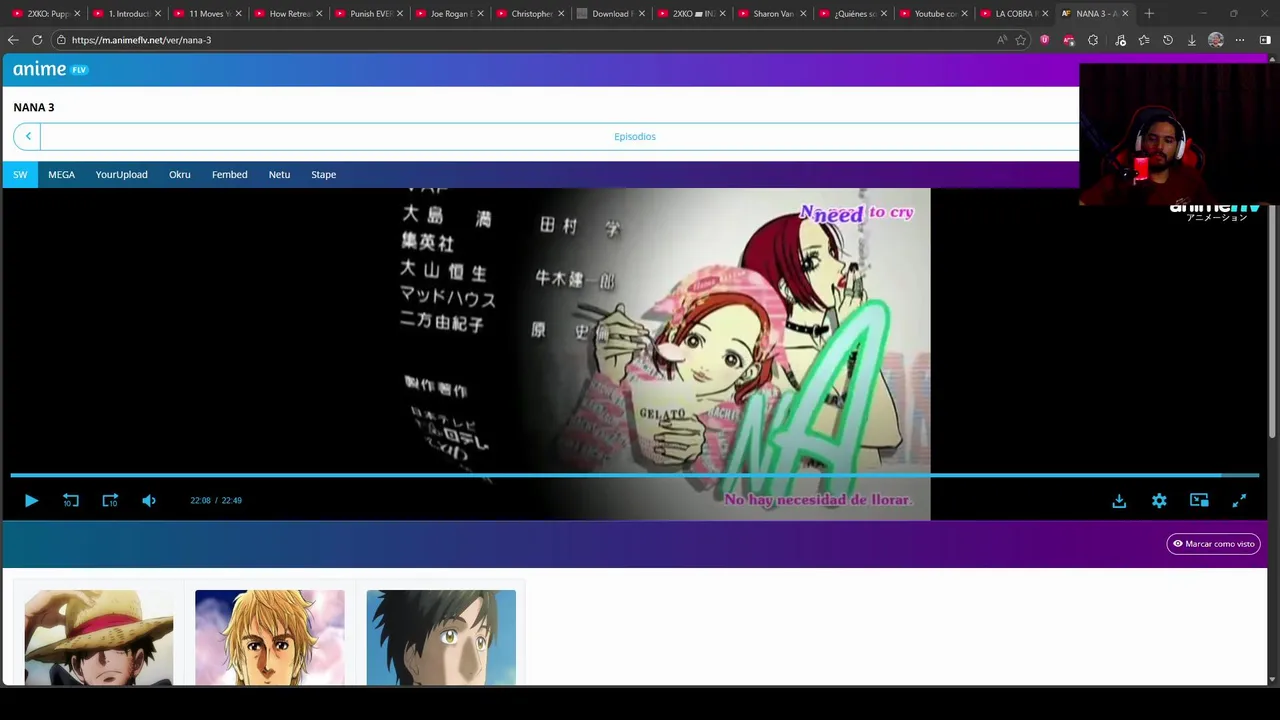The width and height of the screenshot is (1280, 720).
Task: Open the dark-haired boy anime thumbnail
Action: point(441,637)
